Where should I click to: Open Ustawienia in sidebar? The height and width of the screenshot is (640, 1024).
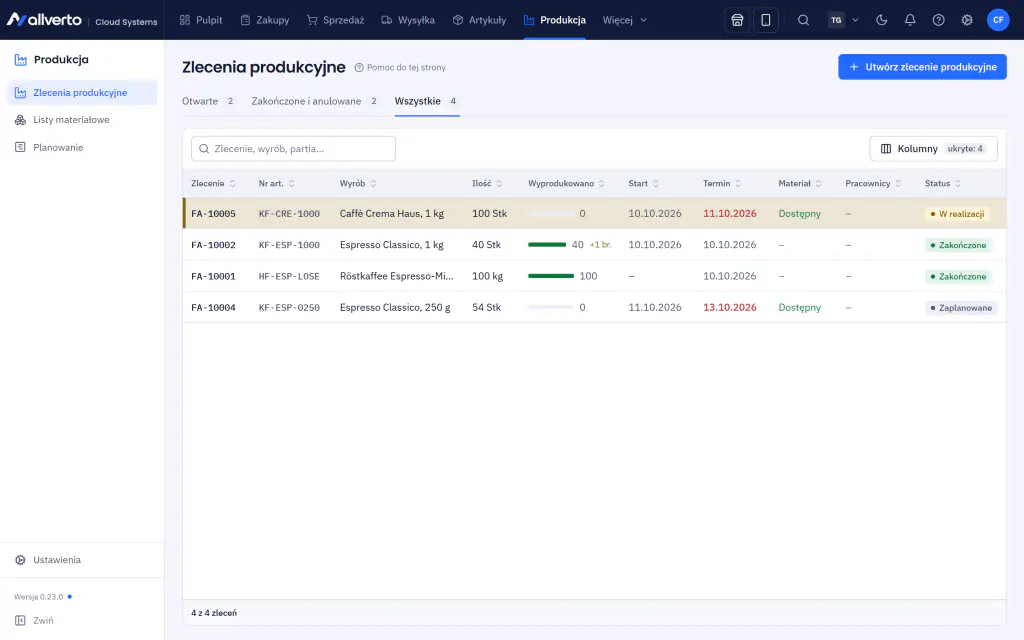[82, 560]
